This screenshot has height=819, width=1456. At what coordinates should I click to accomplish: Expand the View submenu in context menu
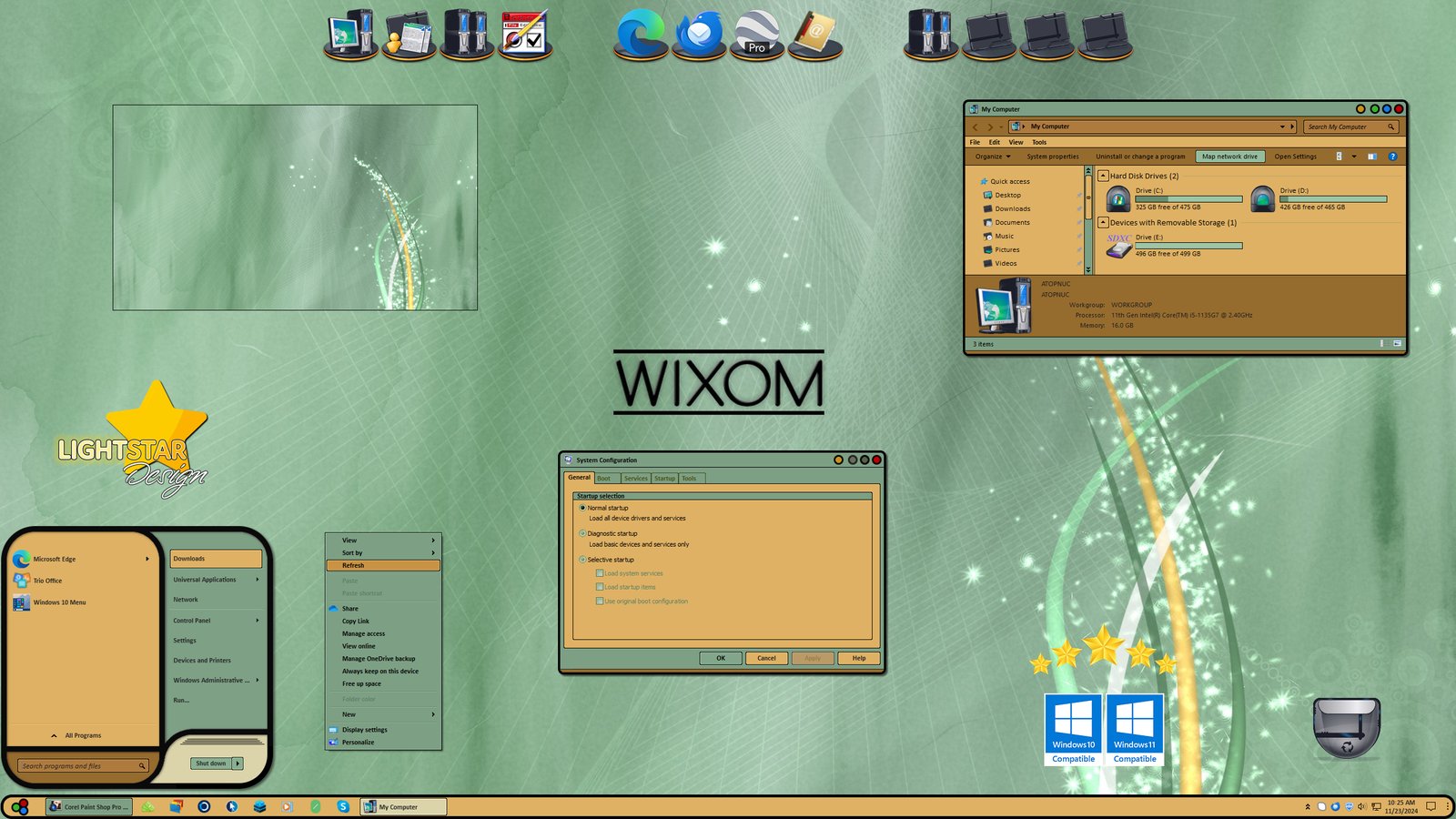pyautogui.click(x=433, y=541)
